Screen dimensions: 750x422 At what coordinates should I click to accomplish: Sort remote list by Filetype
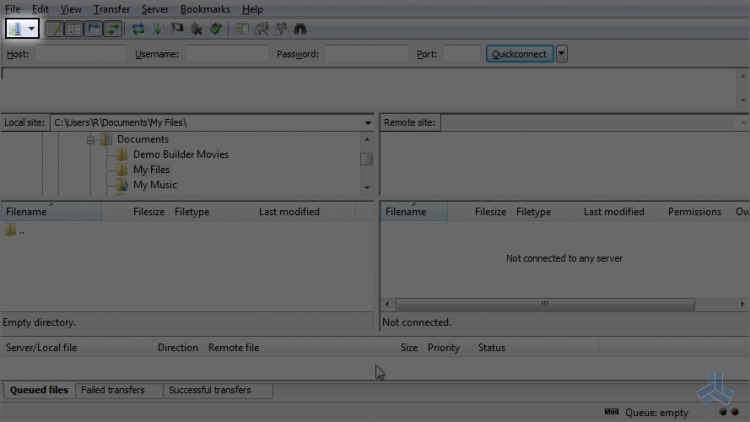(545, 211)
